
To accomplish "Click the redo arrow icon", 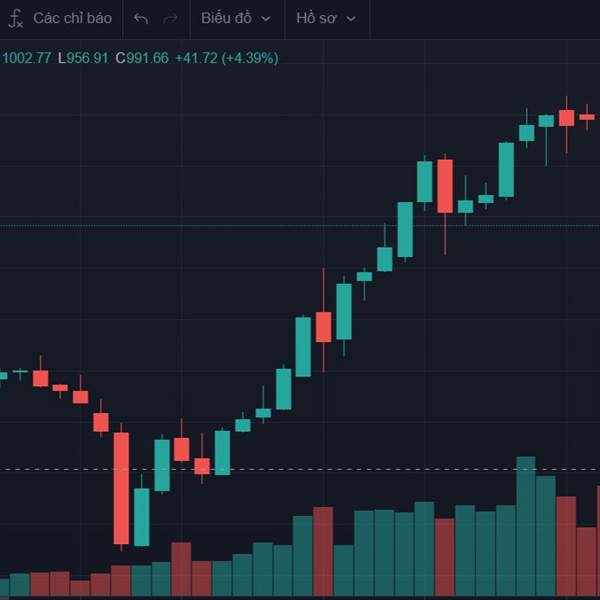I will (x=170, y=18).
